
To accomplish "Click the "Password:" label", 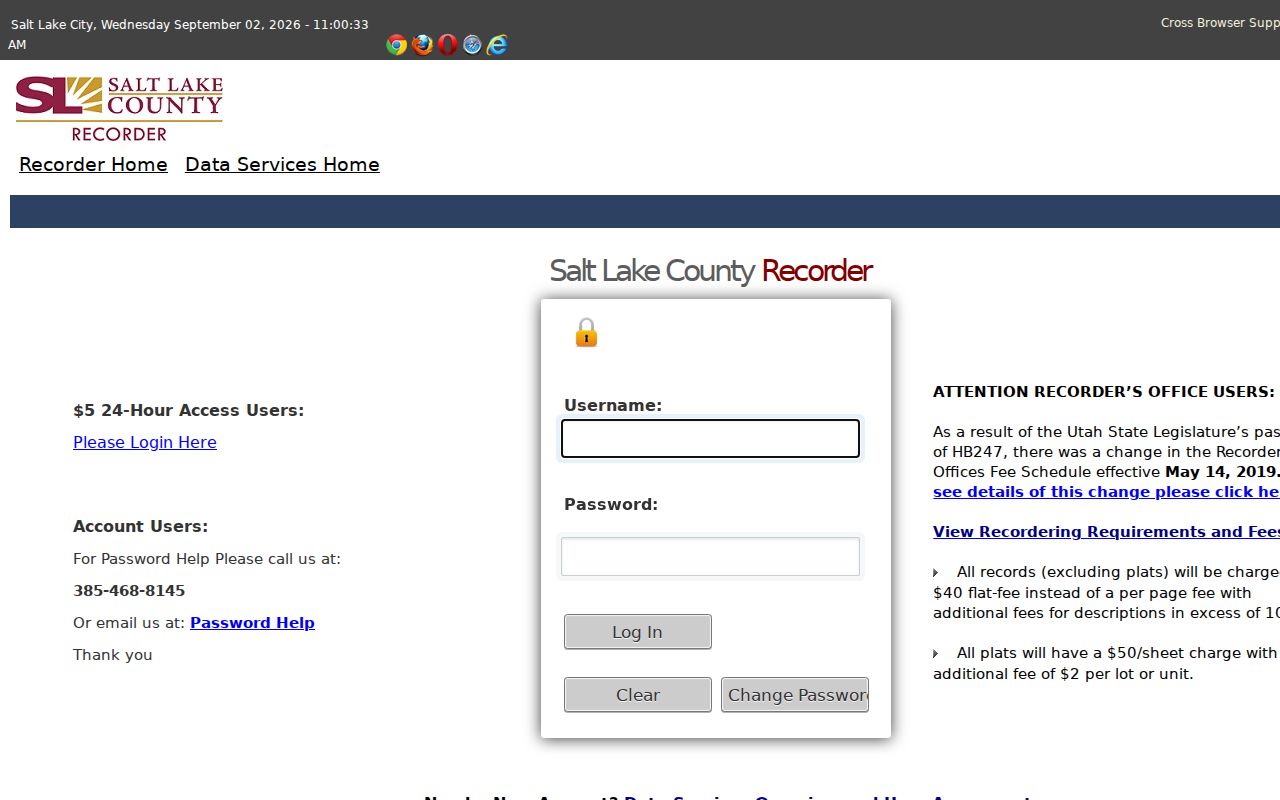I will pyautogui.click(x=611, y=504).
